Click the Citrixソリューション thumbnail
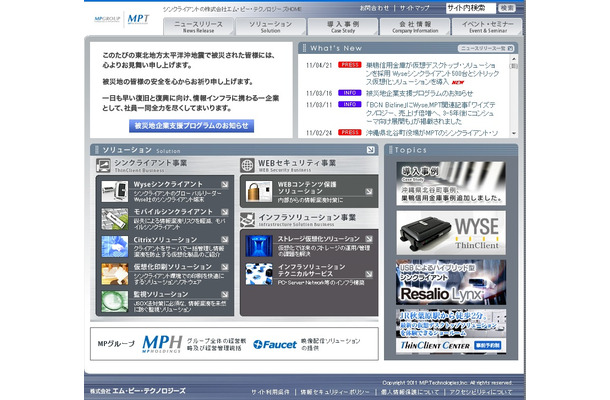This screenshot has width=610, height=400. 115,247
